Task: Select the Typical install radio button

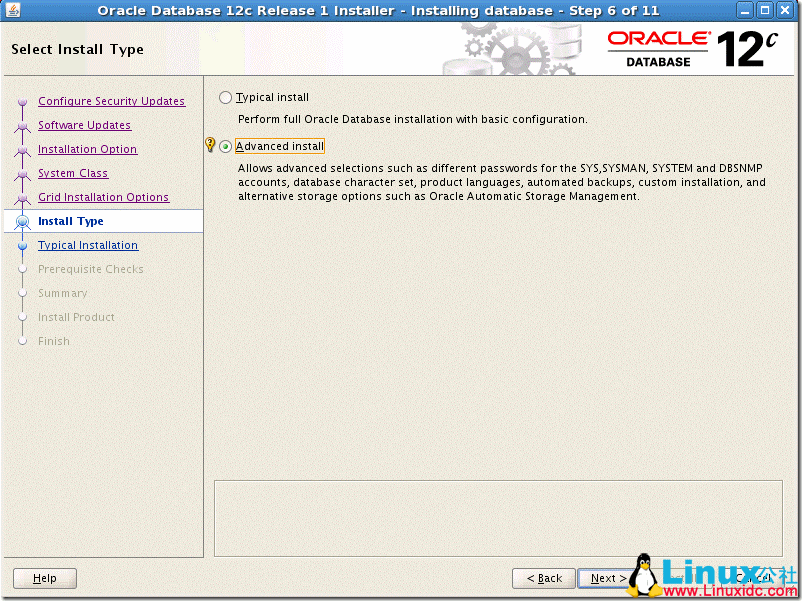Action: pyautogui.click(x=225, y=97)
